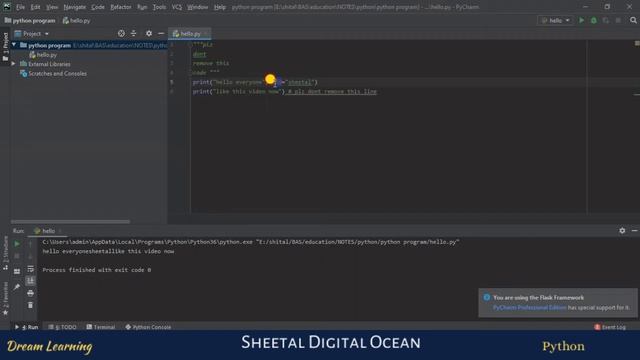Switch to the 6: TODO bottom tab
Viewport: 640px width, 360px height.
[x=62, y=327]
